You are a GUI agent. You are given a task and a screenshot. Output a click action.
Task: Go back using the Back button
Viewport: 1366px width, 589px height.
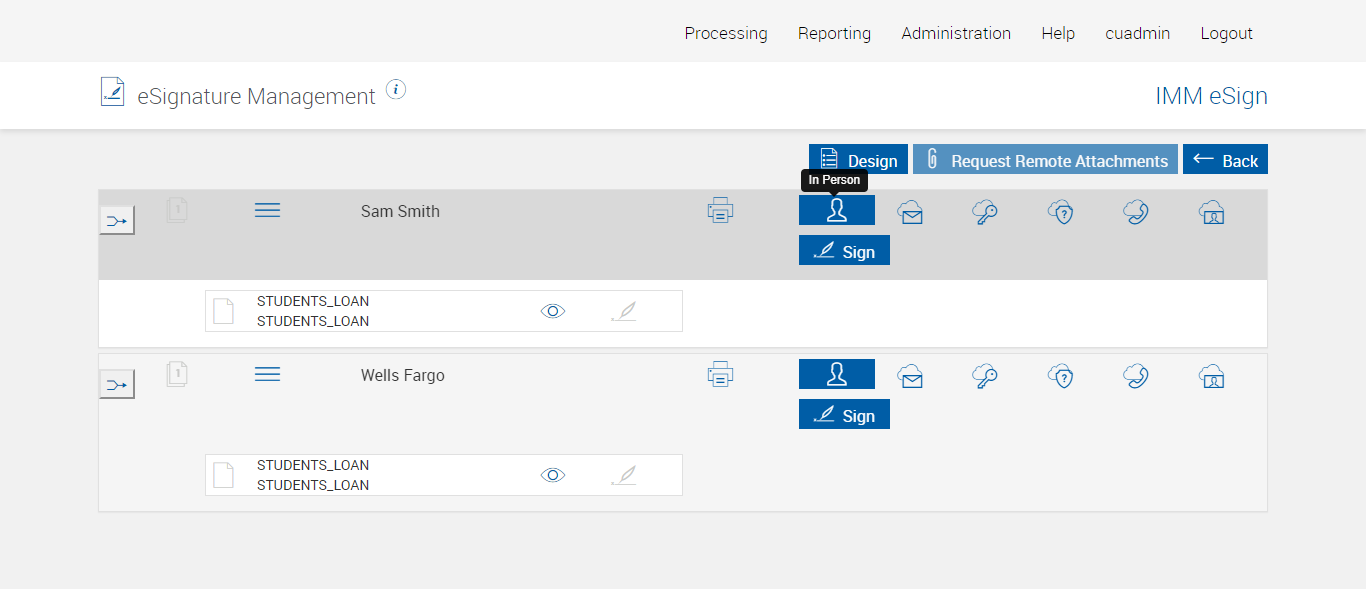click(1225, 160)
